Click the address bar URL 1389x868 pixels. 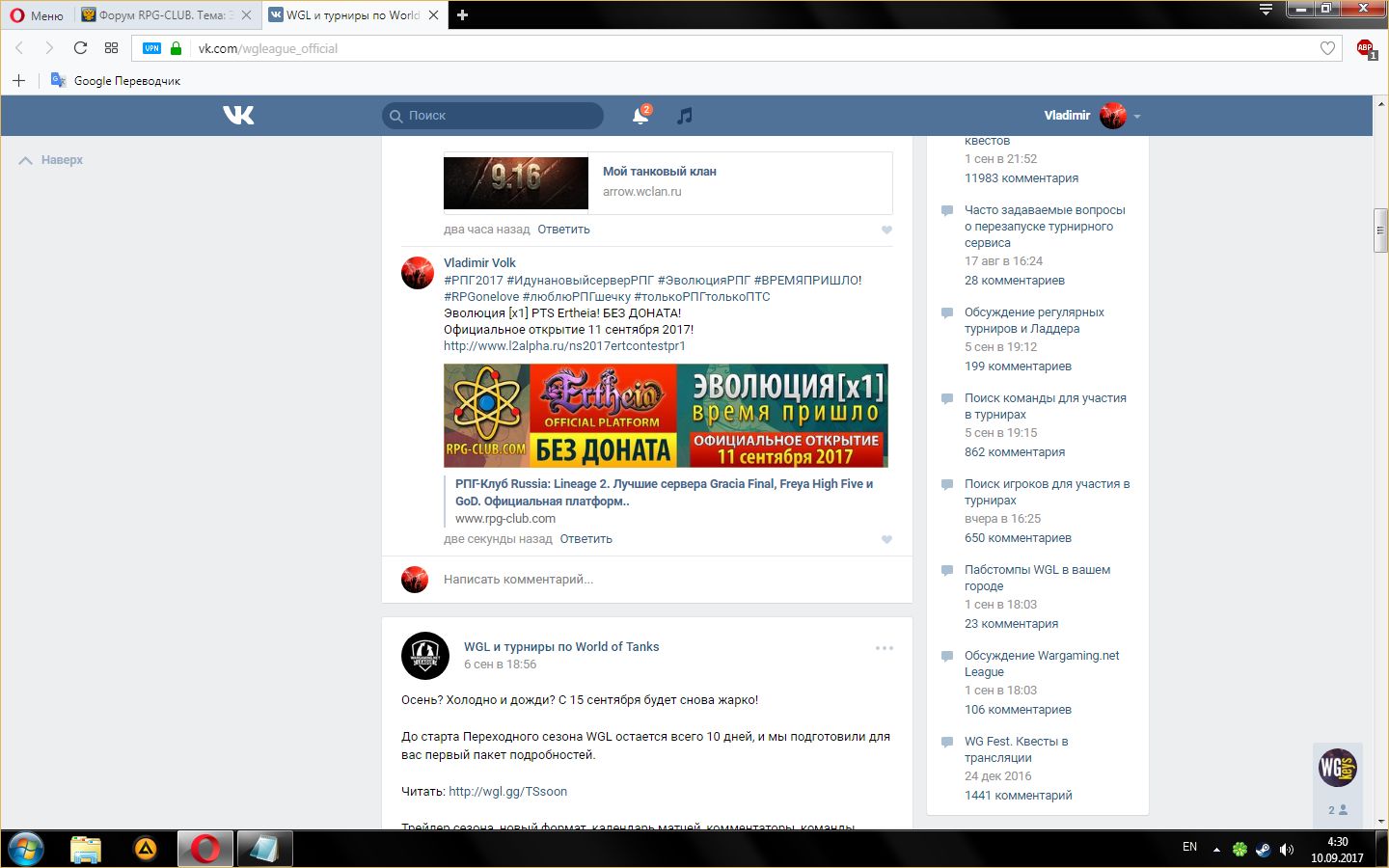268,48
